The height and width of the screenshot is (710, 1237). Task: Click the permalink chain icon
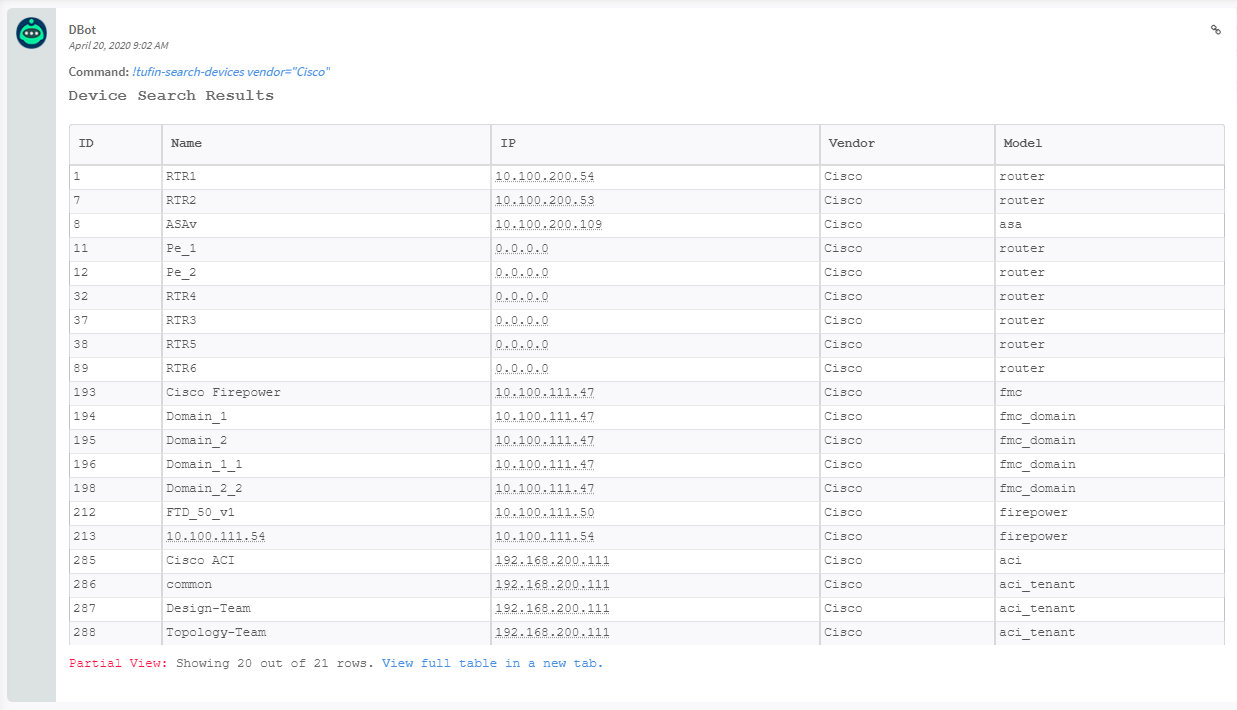click(1216, 30)
